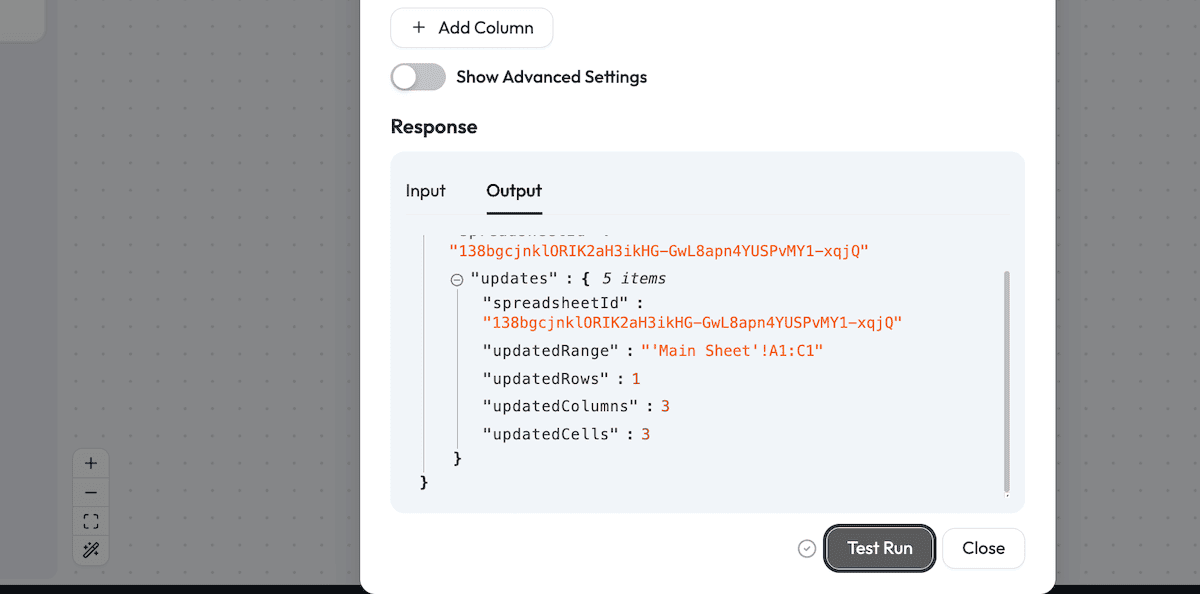Click the 'Main Sheet'!A1:C1 updatedRange value

click(x=732, y=351)
